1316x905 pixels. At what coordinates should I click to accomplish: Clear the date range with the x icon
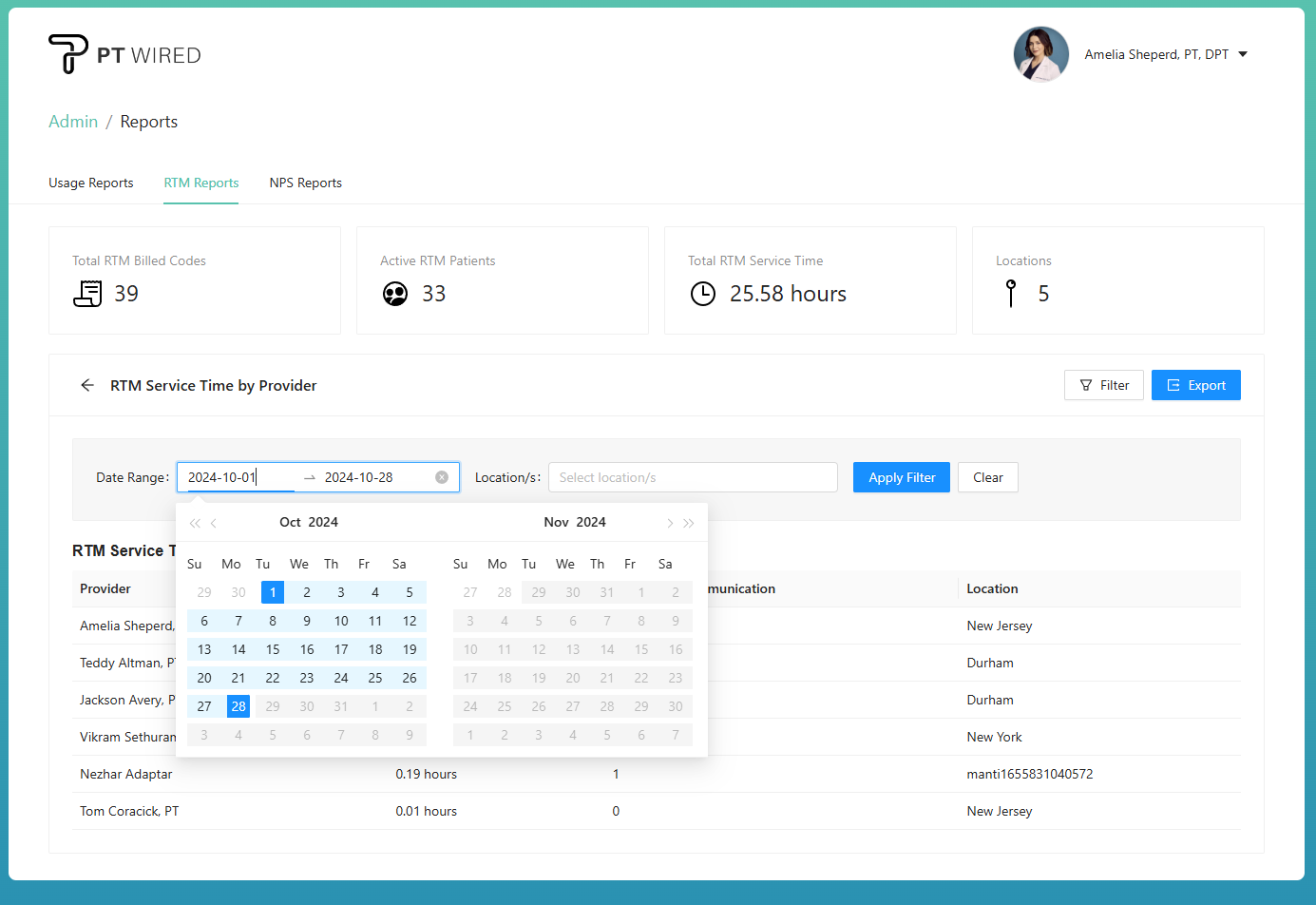[x=442, y=477]
